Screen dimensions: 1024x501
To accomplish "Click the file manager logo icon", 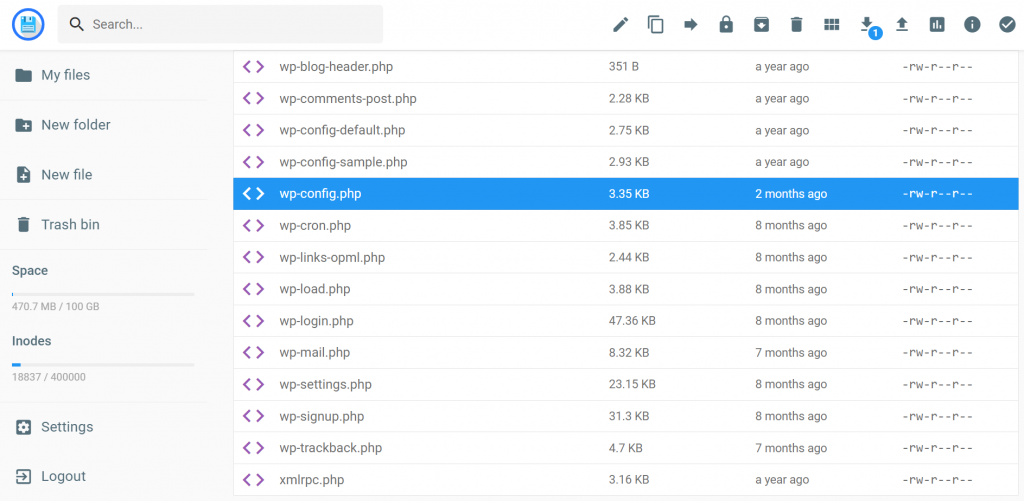I will 28,25.
